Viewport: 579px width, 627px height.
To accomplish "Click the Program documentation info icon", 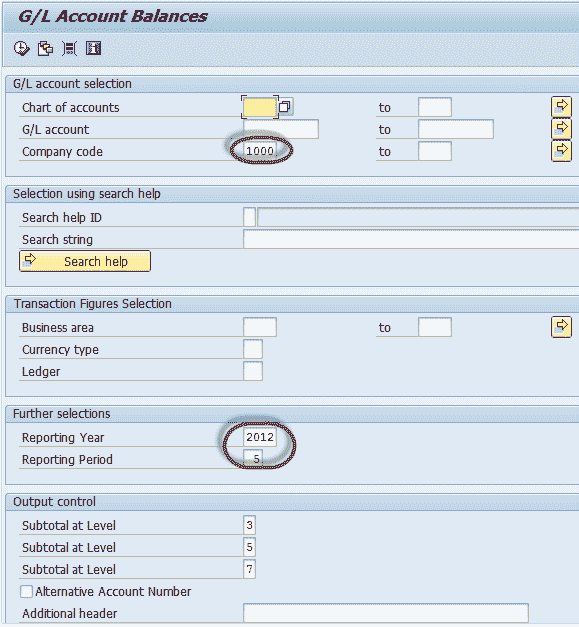I will pos(94,48).
